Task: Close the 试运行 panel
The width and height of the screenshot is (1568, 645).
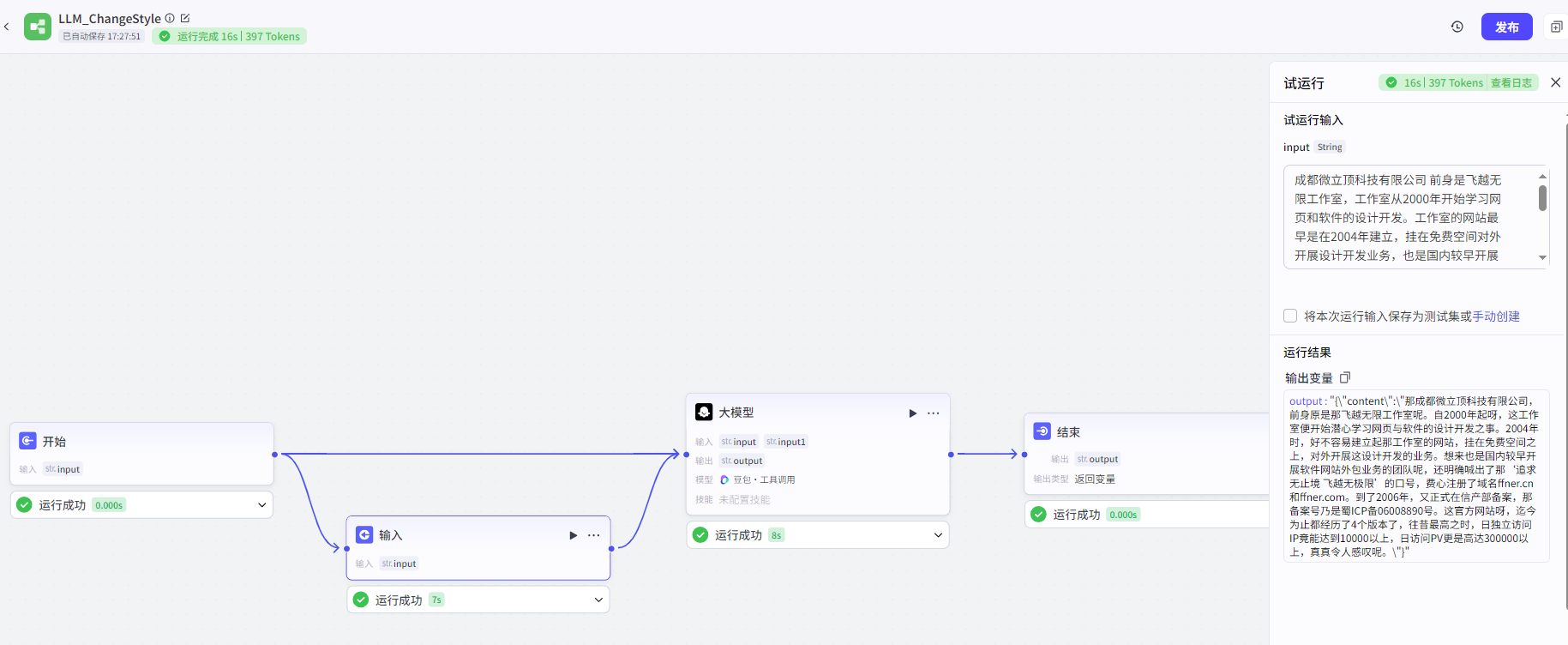Action: [x=1555, y=82]
